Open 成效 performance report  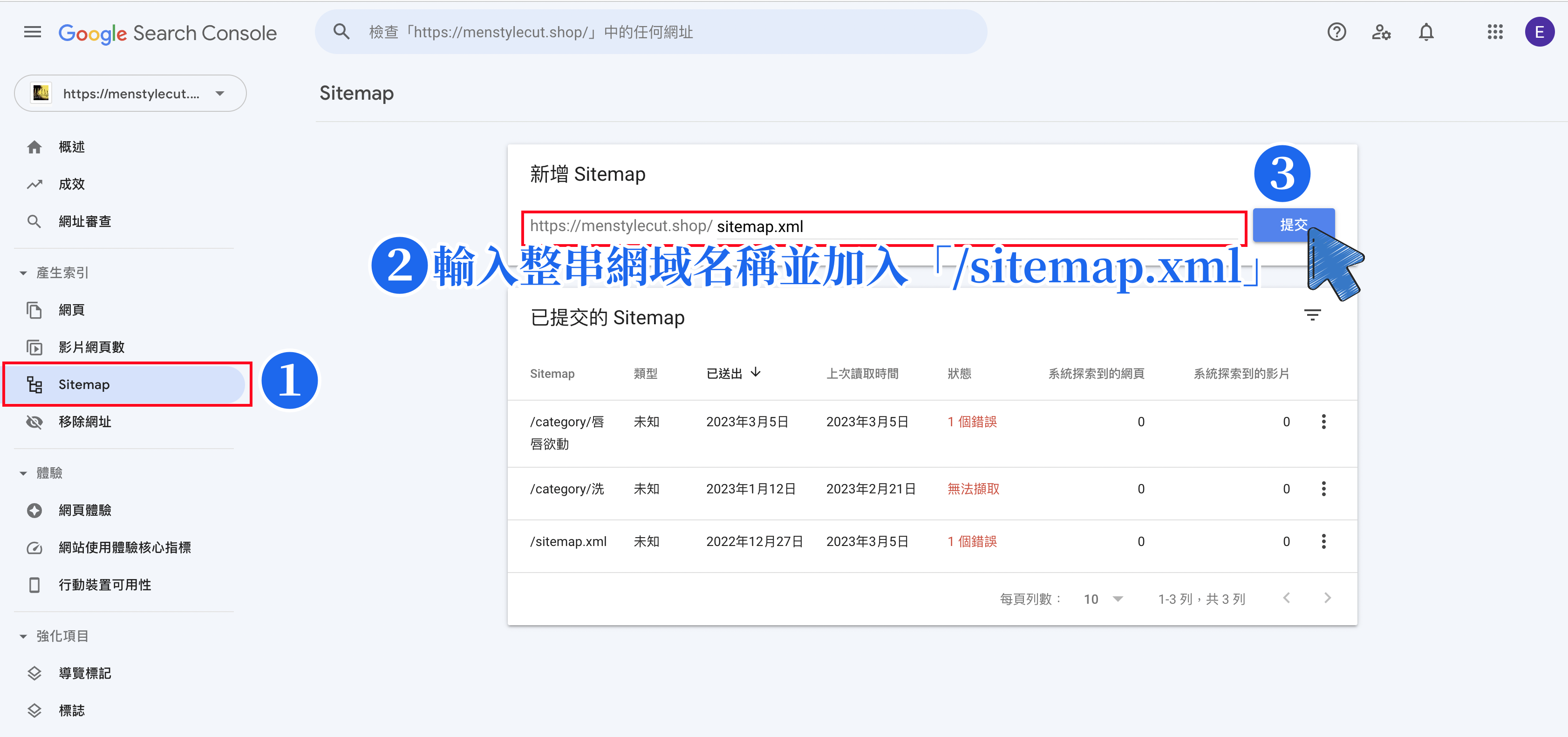pyautogui.click(x=71, y=184)
